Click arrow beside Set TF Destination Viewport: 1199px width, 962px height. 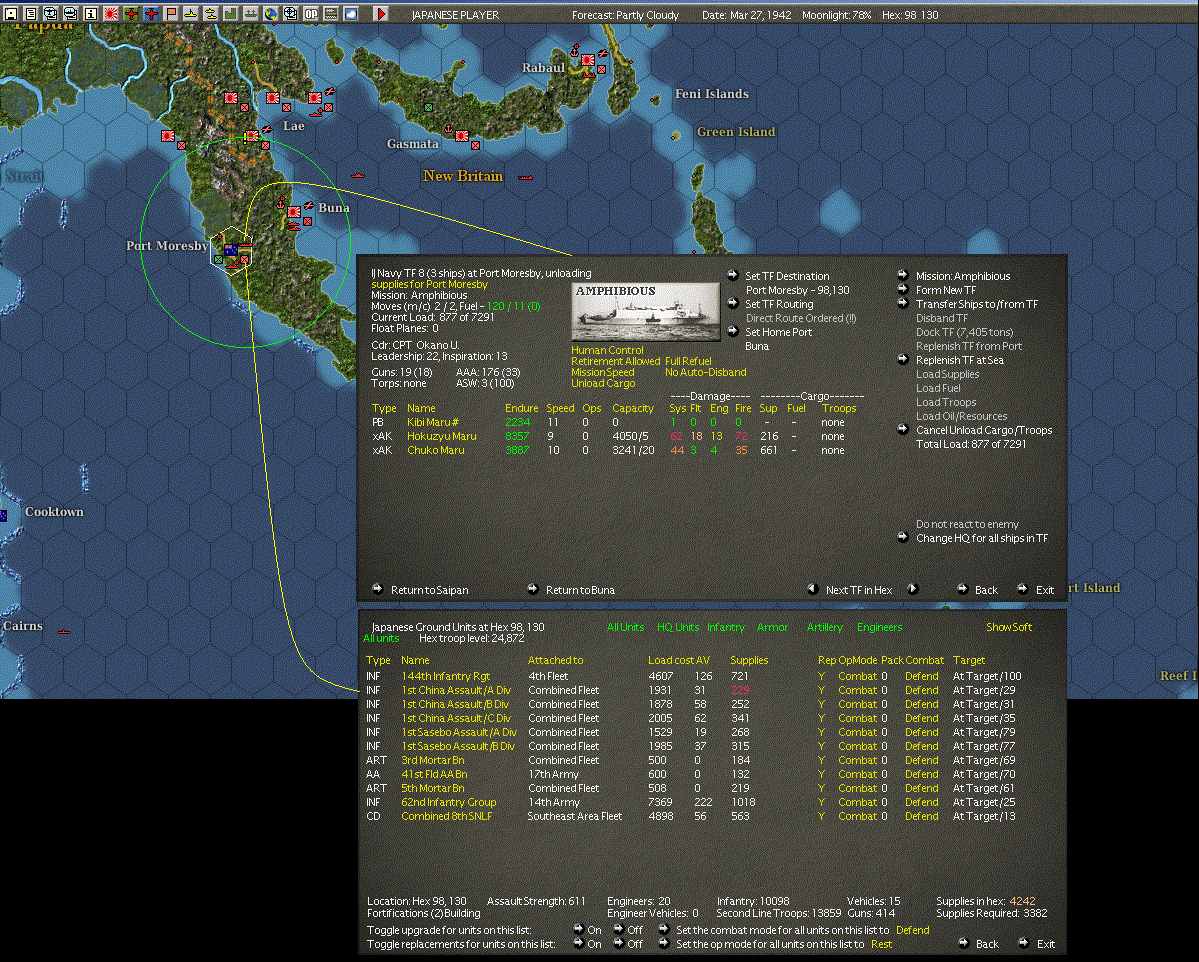click(733, 275)
